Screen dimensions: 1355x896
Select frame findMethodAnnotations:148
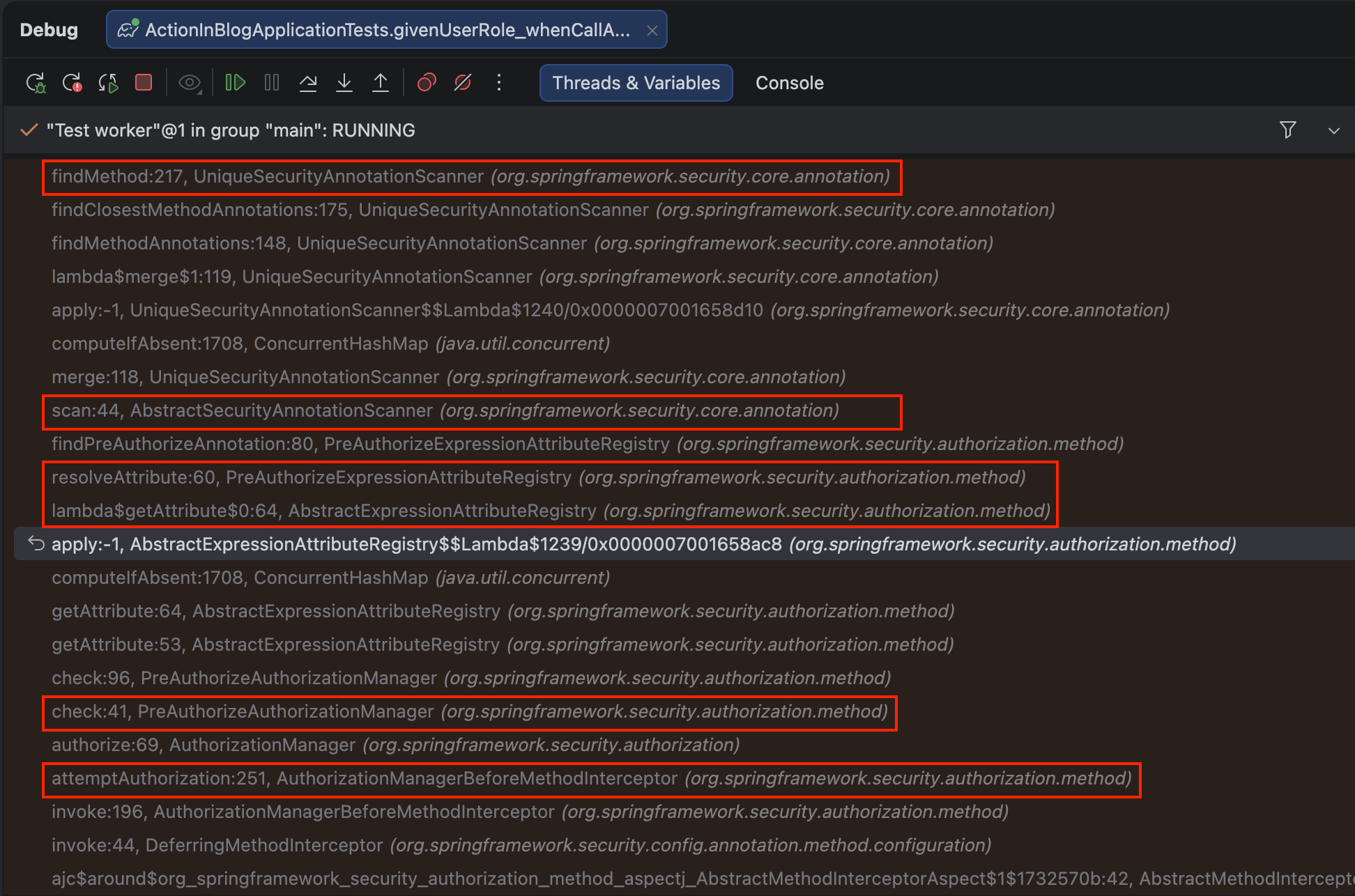pos(523,243)
